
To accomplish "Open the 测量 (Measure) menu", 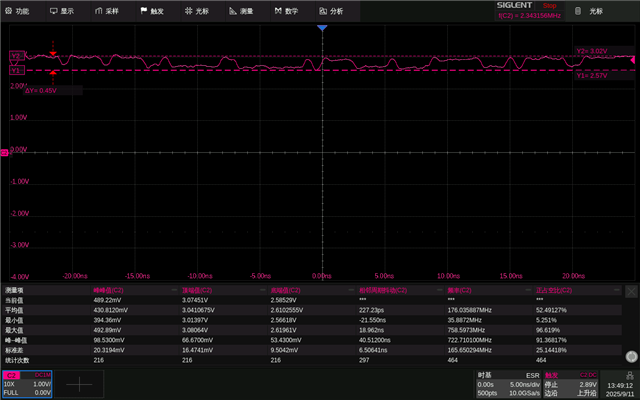I will [241, 11].
